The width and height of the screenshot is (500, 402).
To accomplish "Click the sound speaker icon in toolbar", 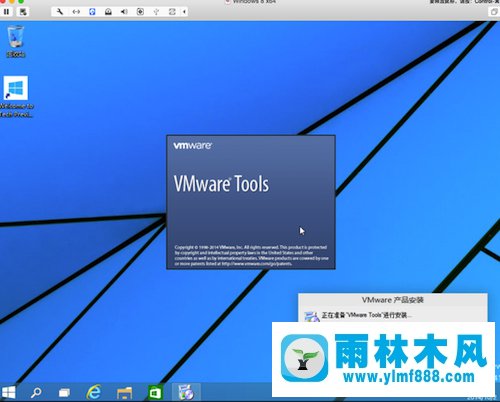I will (x=124, y=12).
